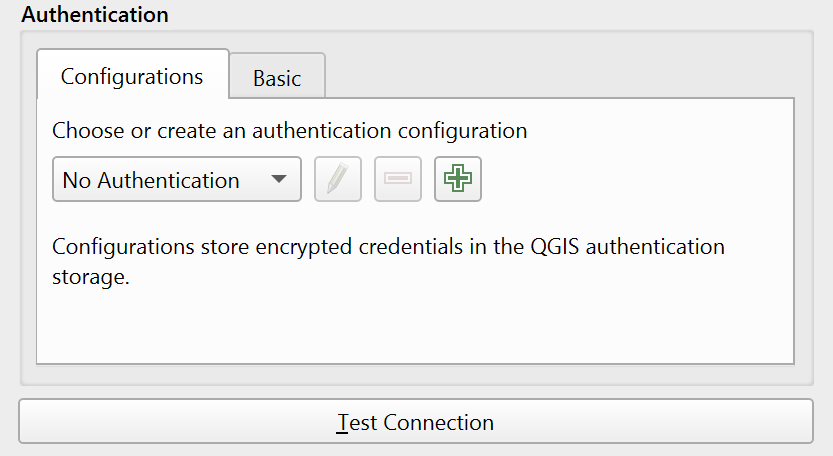Click the remove configuration minus icon
The height and width of the screenshot is (456, 833).
tap(398, 180)
